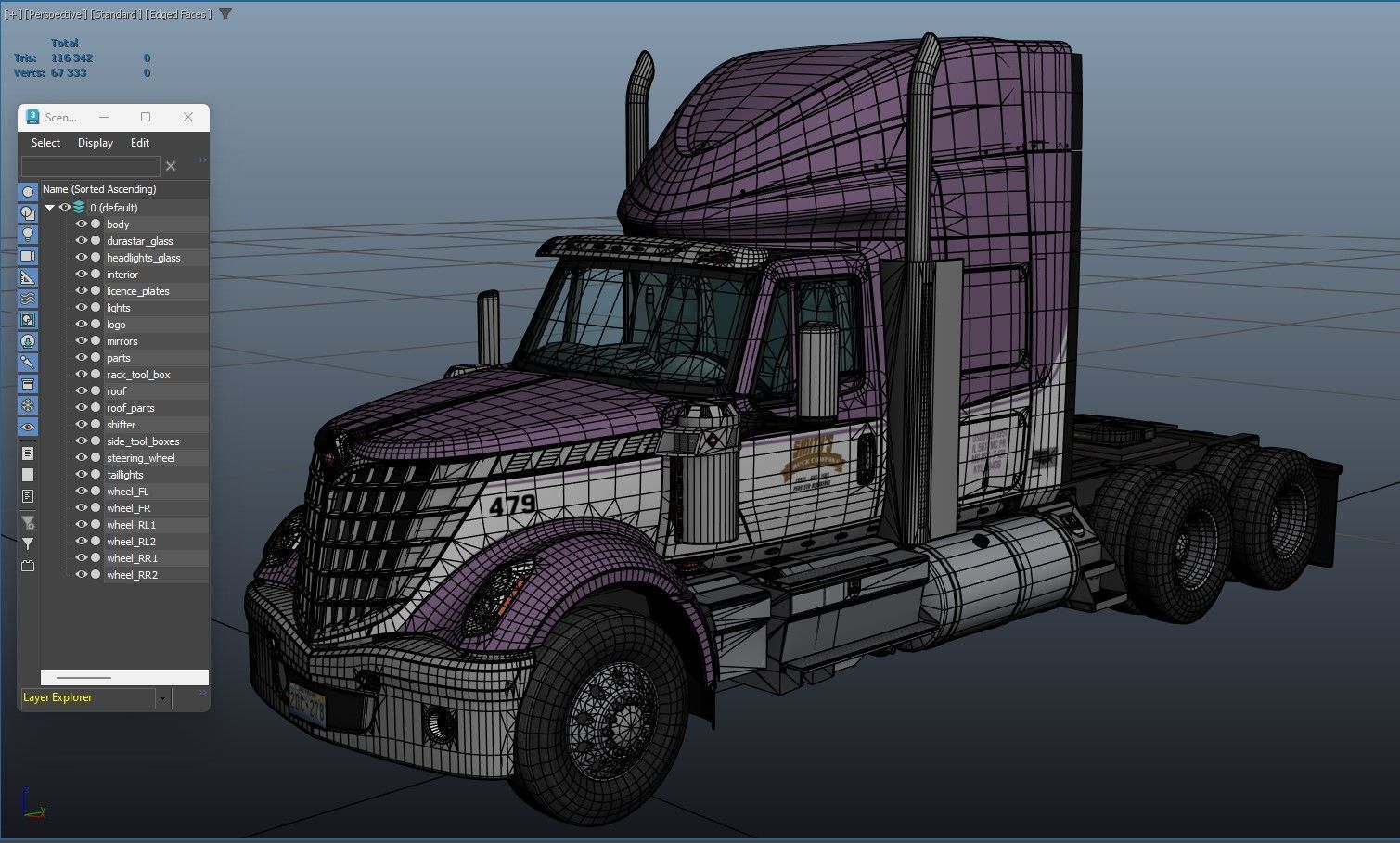The width and height of the screenshot is (1400, 843).
Task: Click the Scene Explorer search input field
Action: tap(90, 166)
